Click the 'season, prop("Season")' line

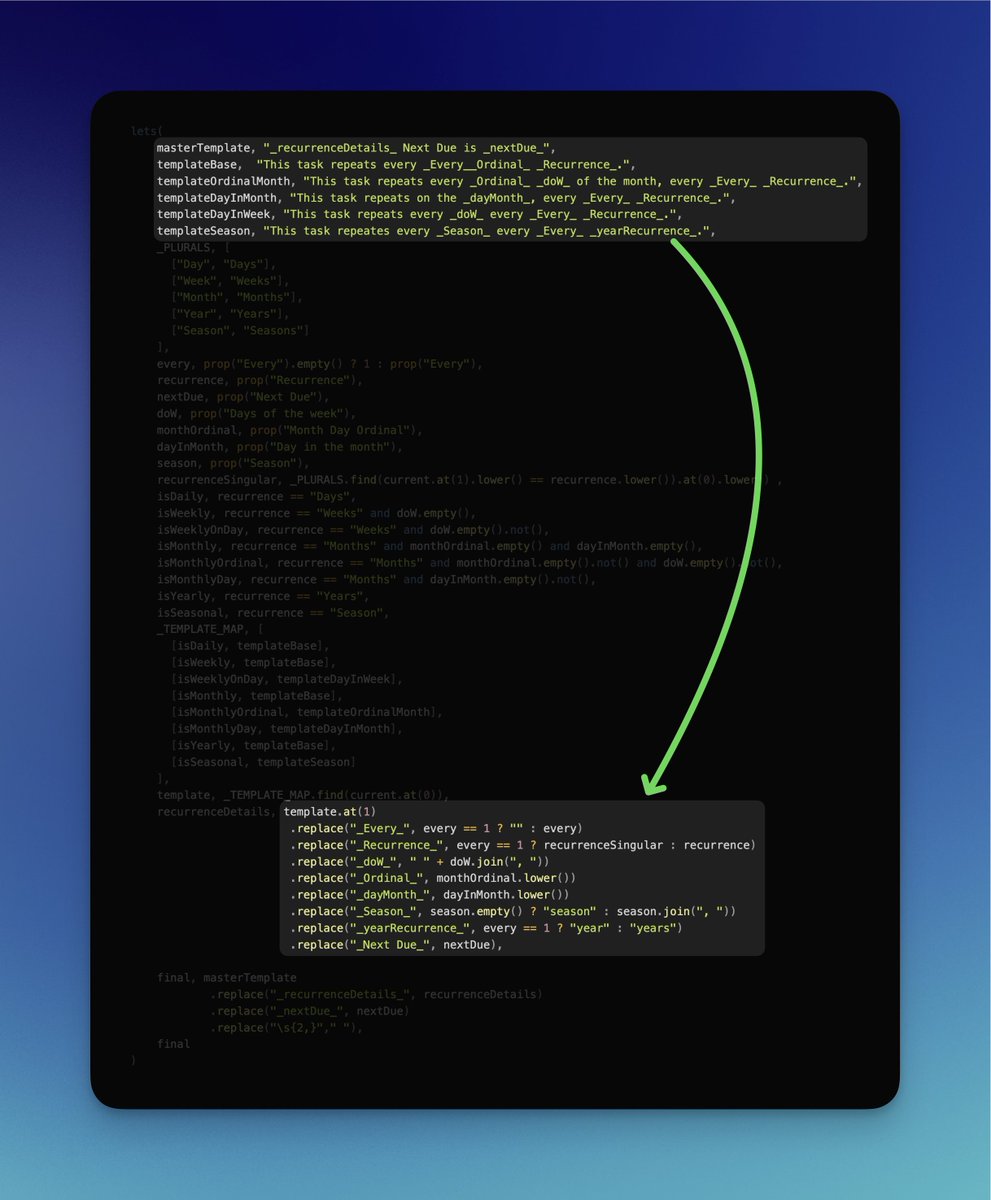tap(233, 464)
